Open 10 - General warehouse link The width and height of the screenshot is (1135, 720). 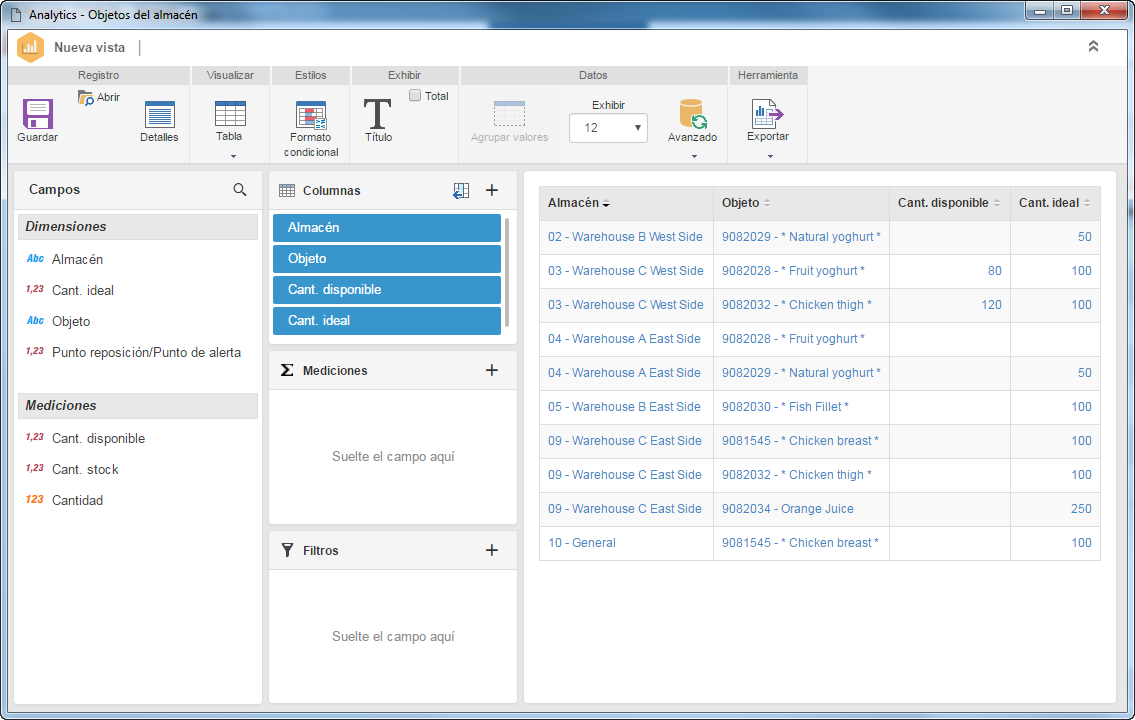581,543
